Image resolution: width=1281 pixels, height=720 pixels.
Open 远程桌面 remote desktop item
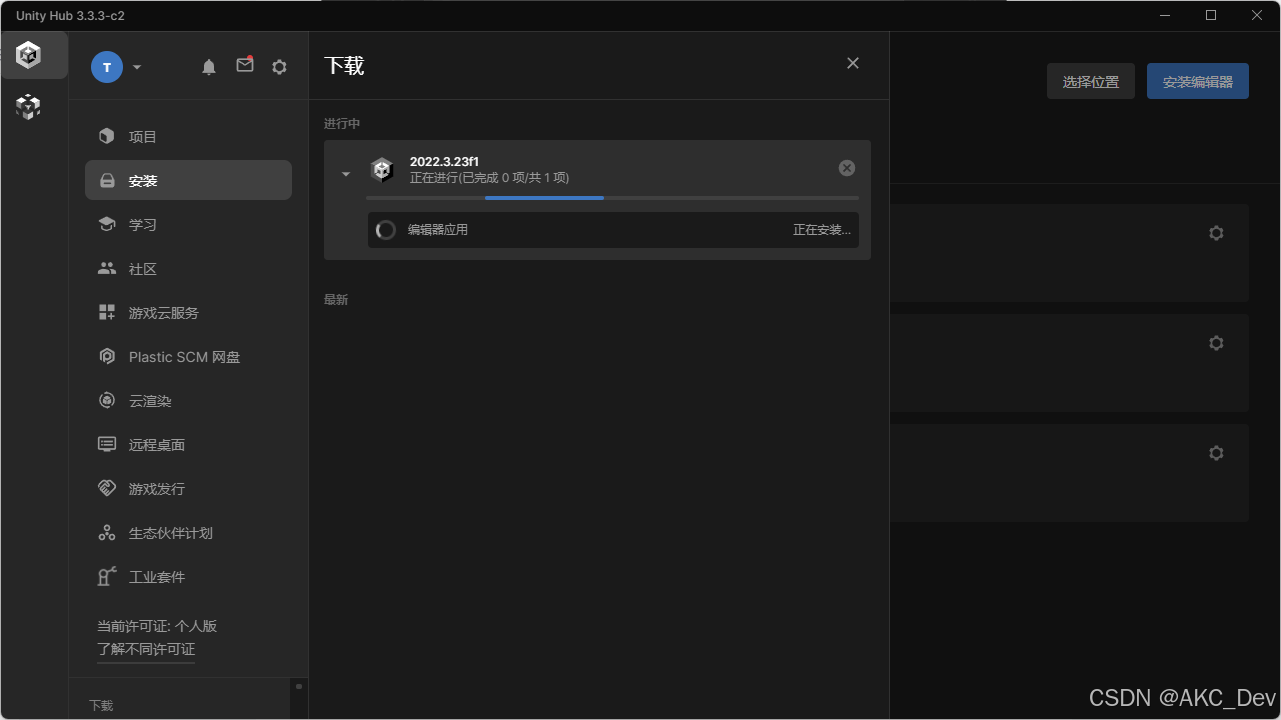pos(188,444)
